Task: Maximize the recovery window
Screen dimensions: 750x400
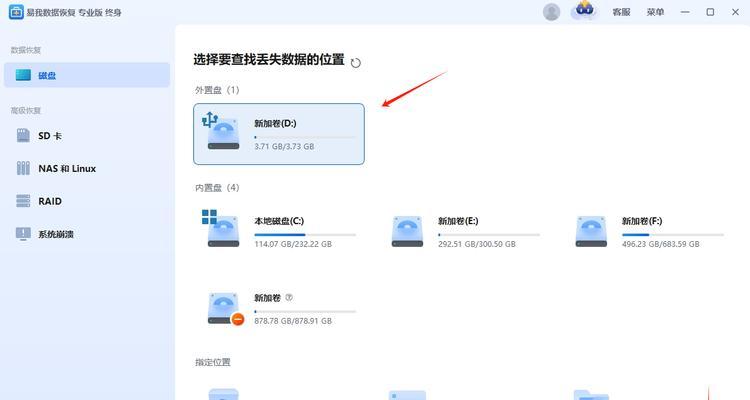Action: point(710,12)
